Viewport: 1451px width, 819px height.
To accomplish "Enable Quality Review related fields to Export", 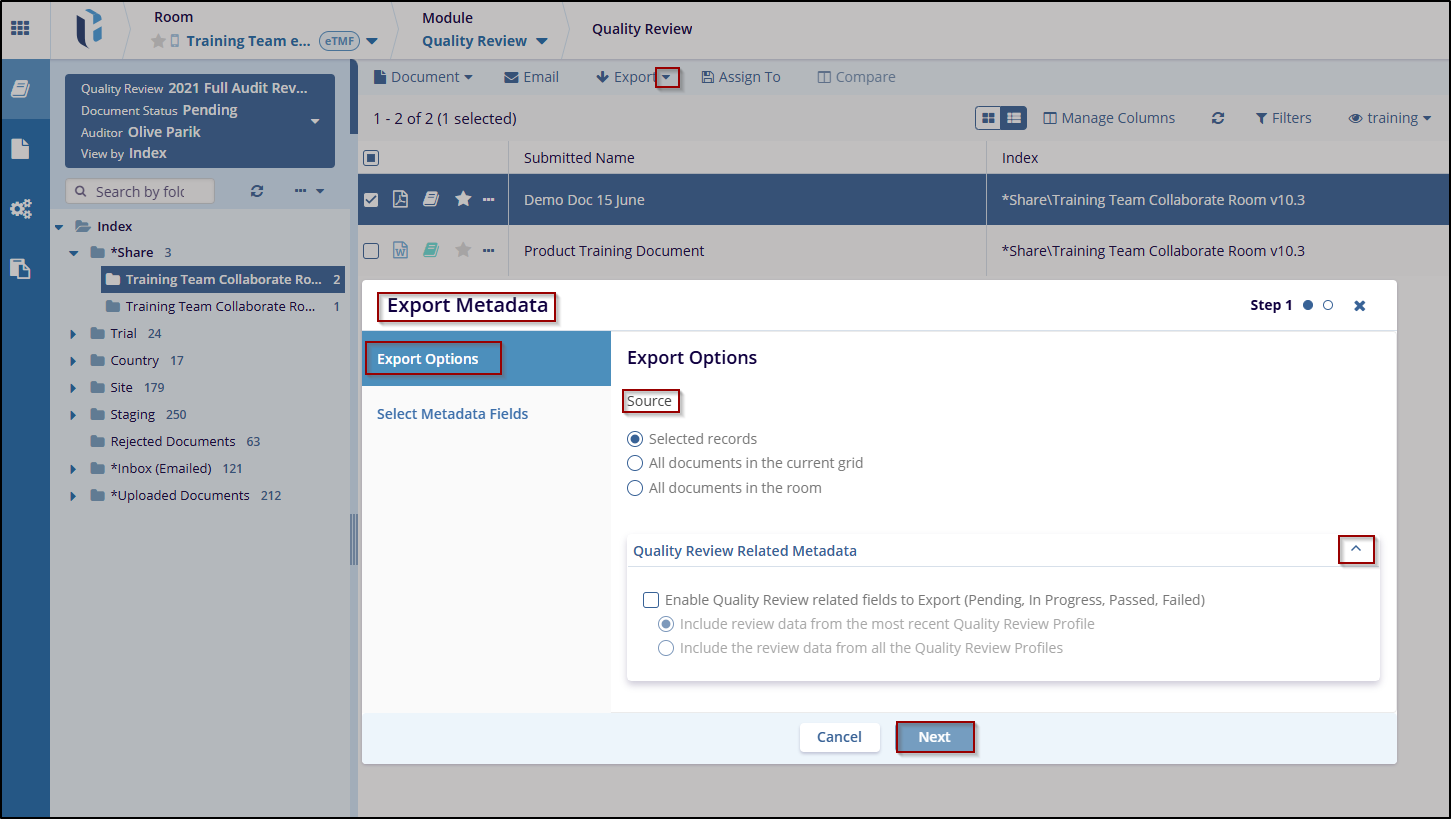I will point(651,600).
